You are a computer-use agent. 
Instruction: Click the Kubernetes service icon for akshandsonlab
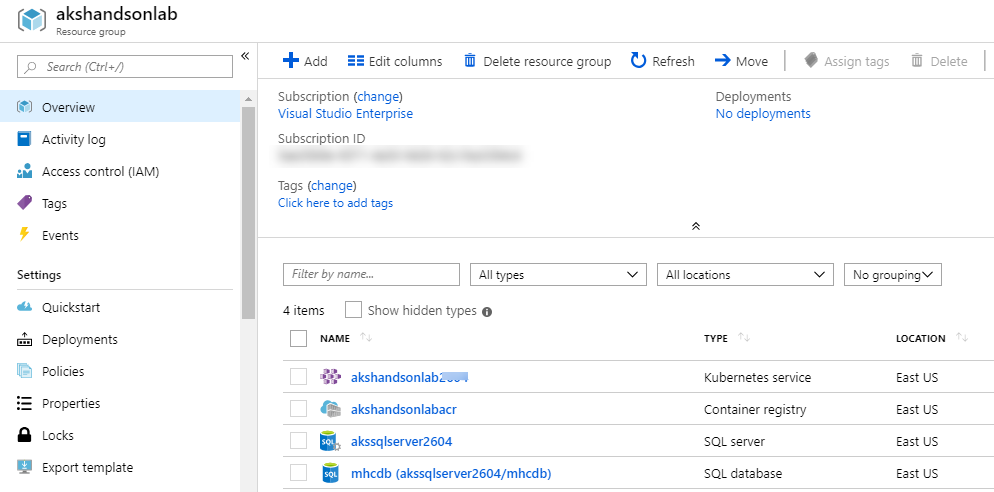(331, 377)
